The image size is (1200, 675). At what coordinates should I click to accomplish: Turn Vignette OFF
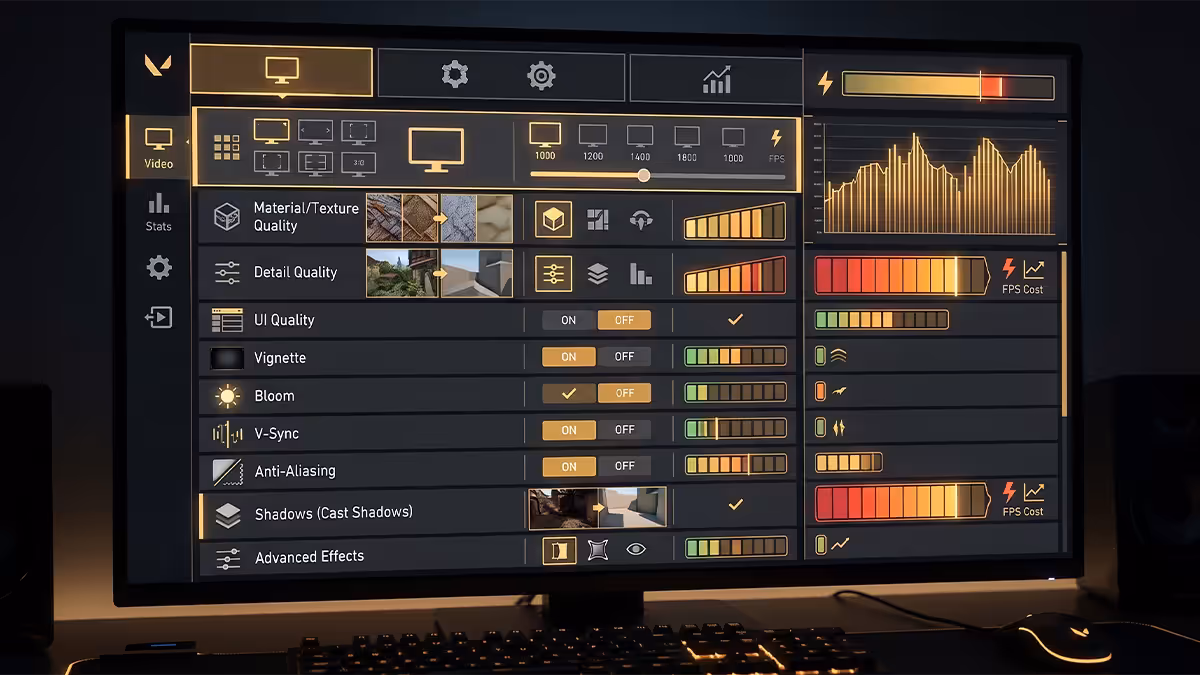click(x=624, y=357)
